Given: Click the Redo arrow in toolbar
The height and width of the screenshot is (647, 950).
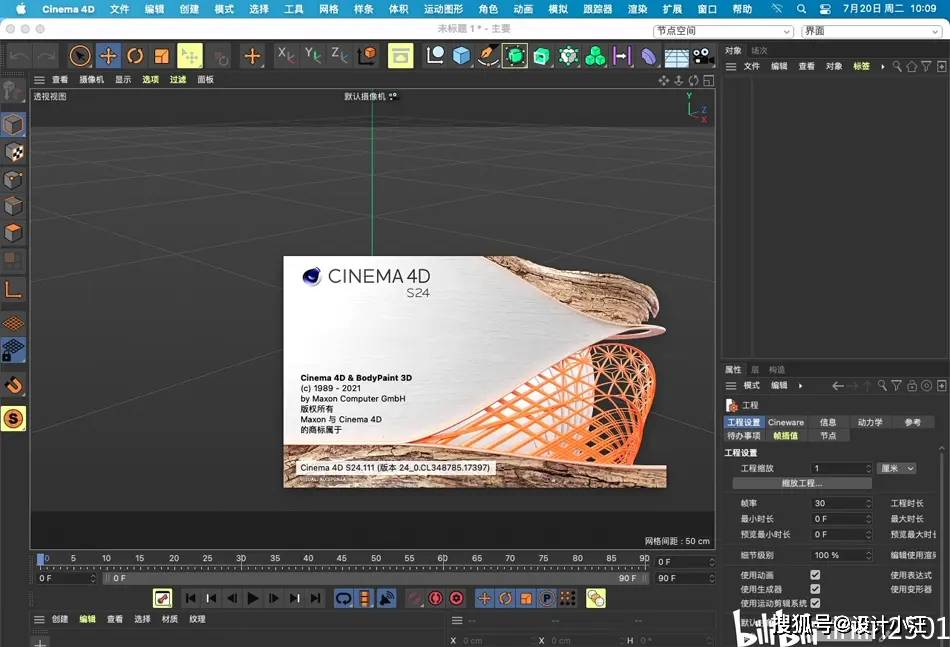Looking at the screenshot, I should point(45,57).
